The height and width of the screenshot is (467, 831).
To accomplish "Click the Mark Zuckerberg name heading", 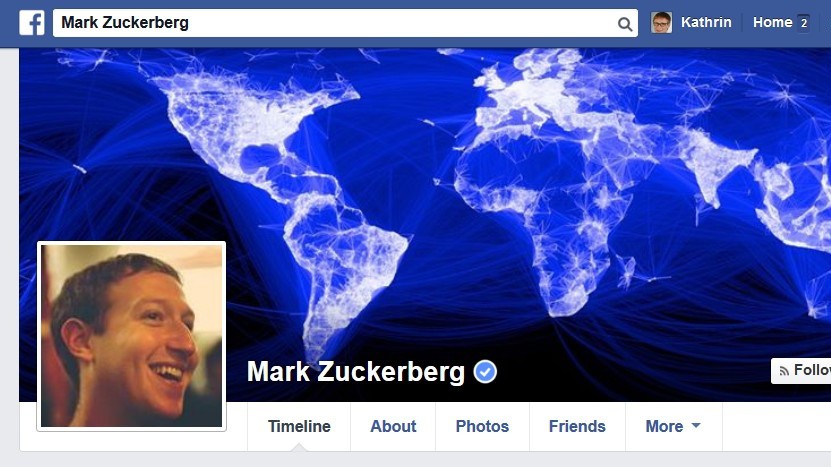I will (x=356, y=372).
